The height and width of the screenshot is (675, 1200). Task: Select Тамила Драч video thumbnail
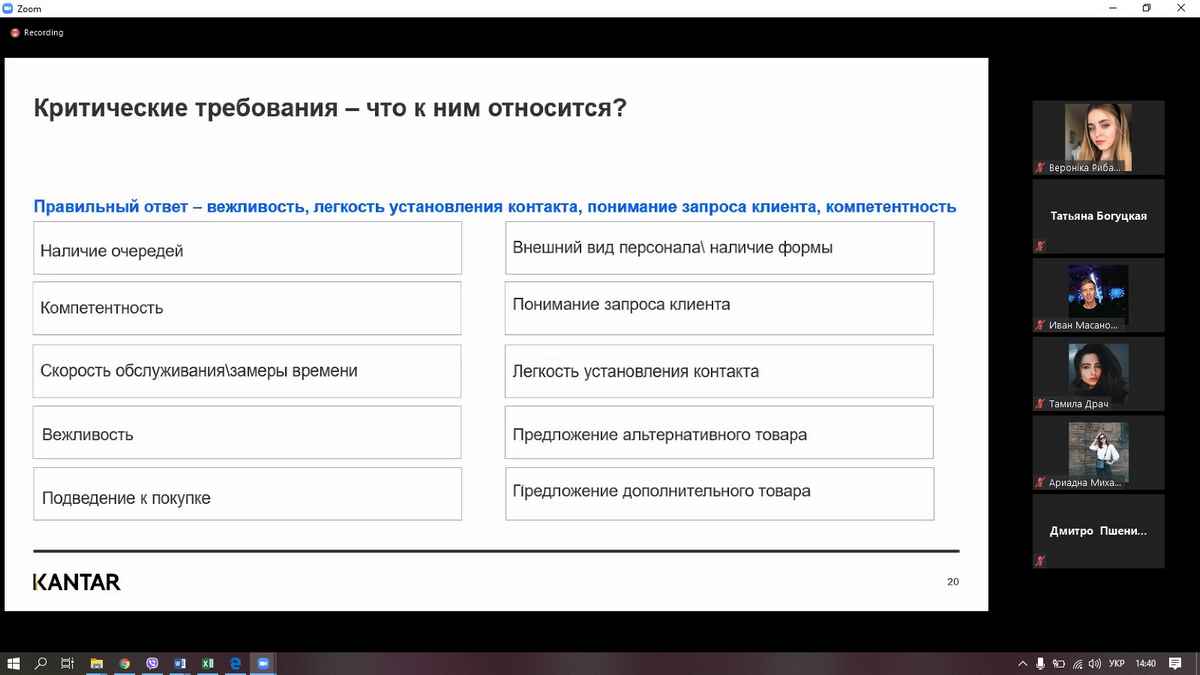[1098, 374]
